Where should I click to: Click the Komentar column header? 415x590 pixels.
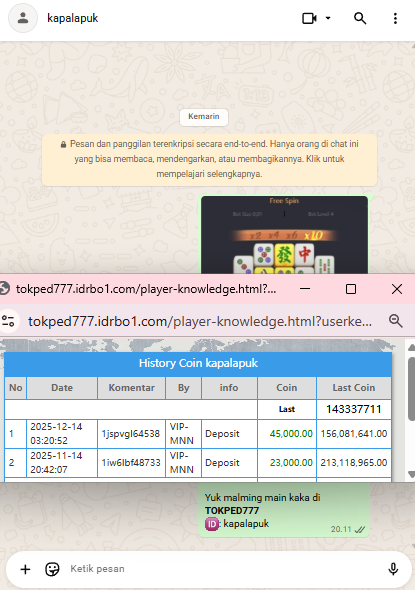click(x=132, y=388)
